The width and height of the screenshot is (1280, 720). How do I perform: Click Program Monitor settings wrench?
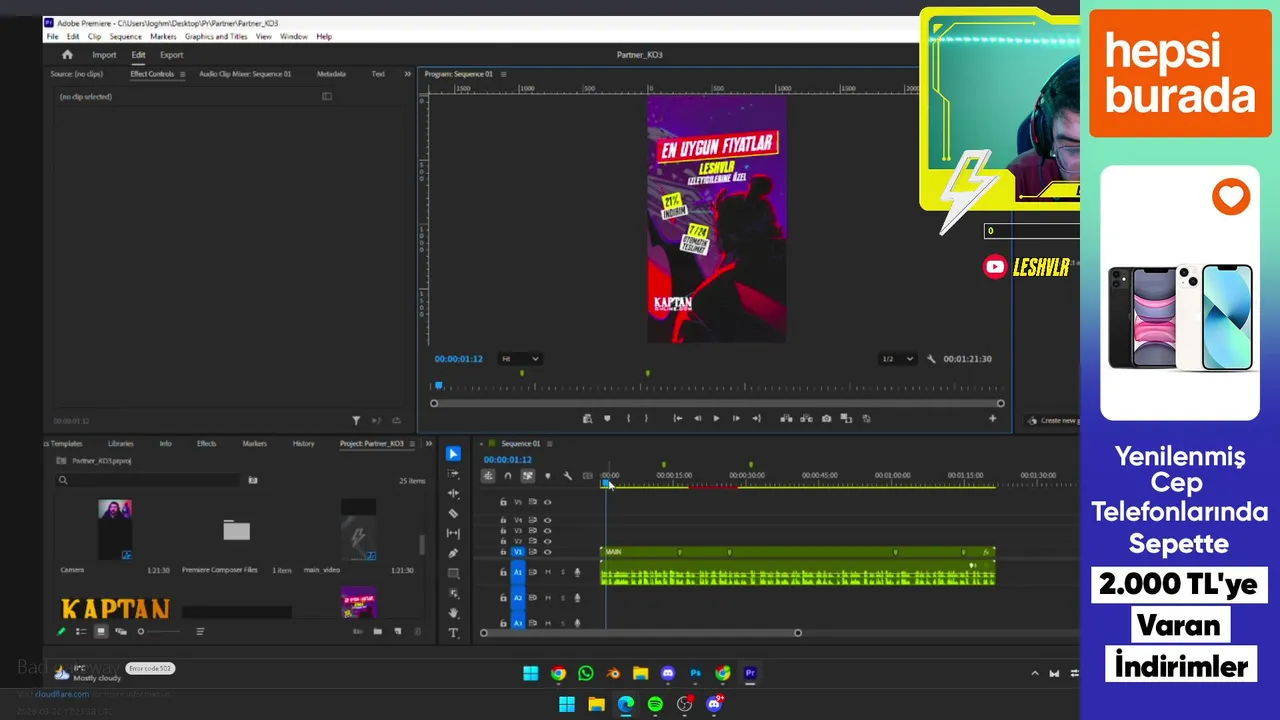(931, 359)
